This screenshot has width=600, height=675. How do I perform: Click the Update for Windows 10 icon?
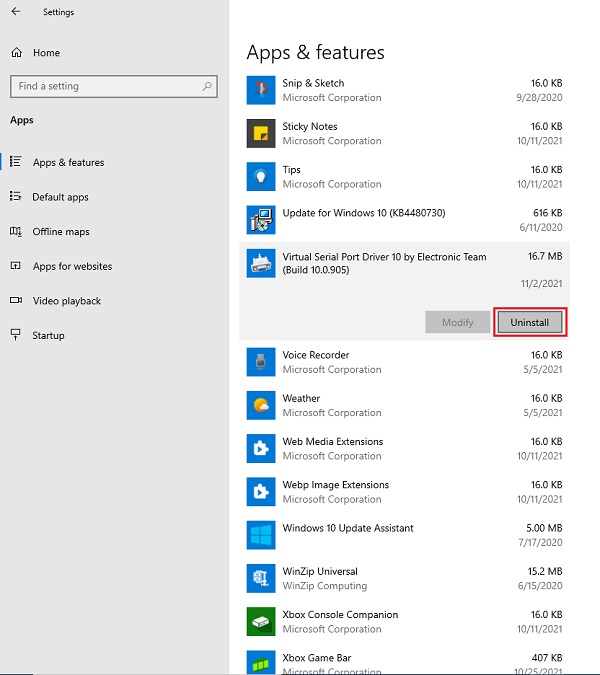[x=261, y=220]
